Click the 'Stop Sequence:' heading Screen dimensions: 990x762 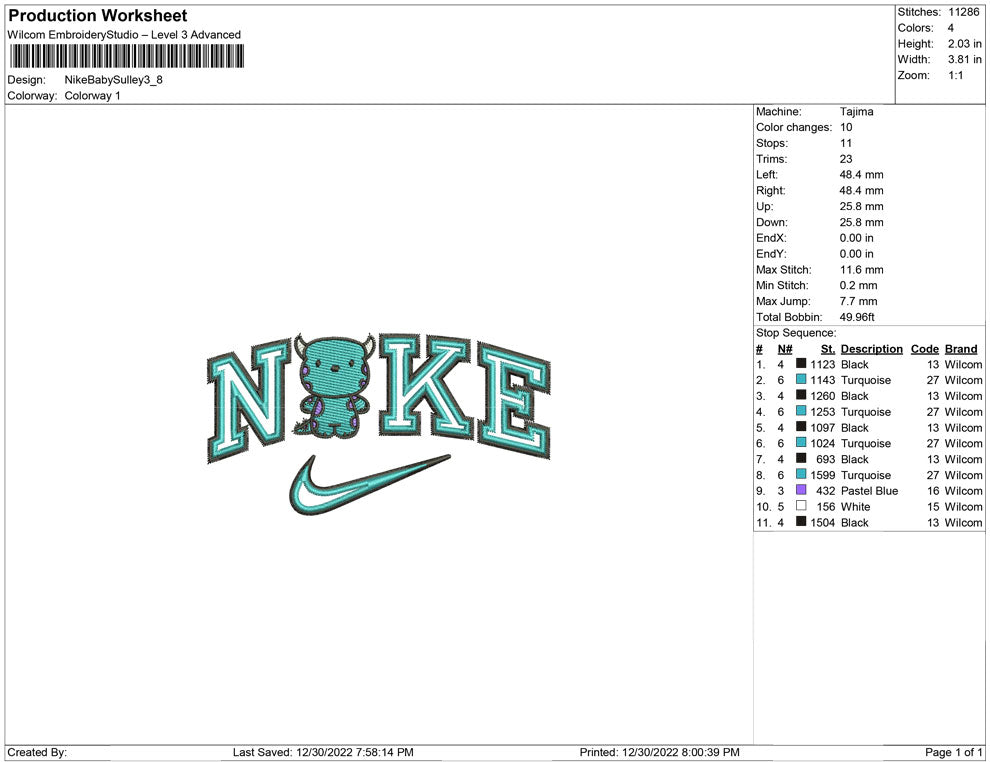pos(796,333)
